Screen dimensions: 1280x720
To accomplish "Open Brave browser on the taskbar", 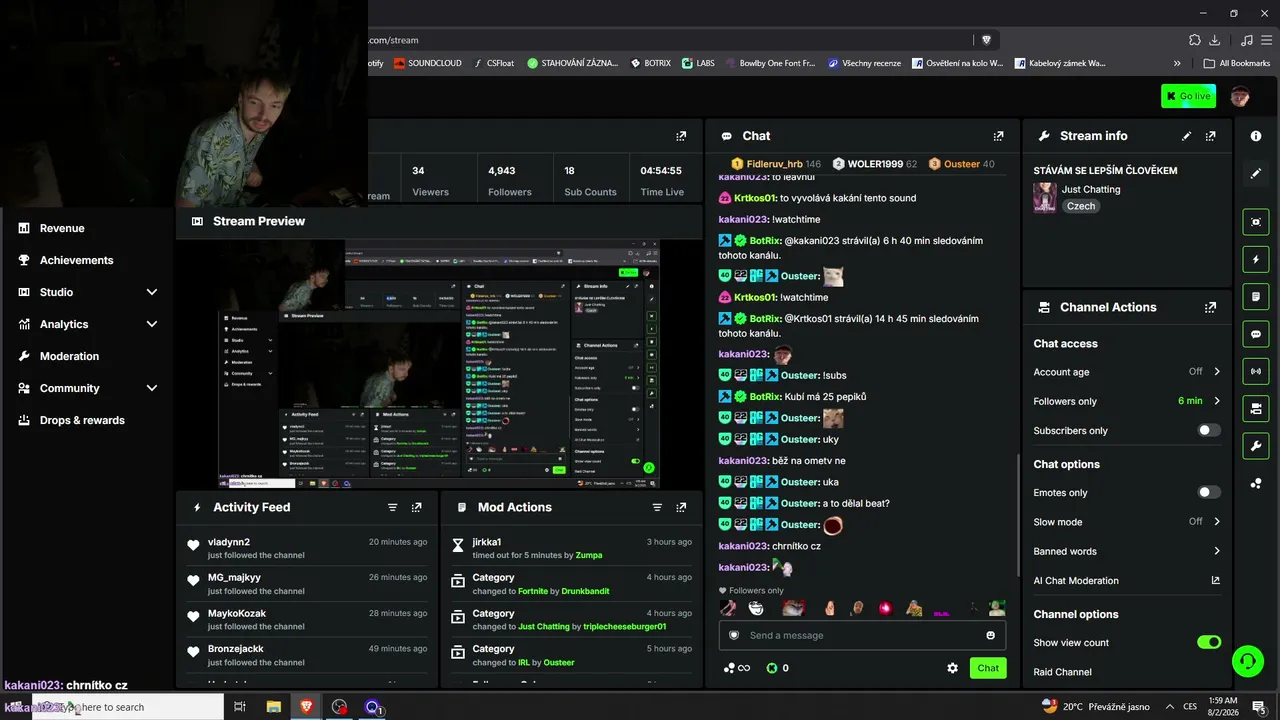I will coord(306,707).
